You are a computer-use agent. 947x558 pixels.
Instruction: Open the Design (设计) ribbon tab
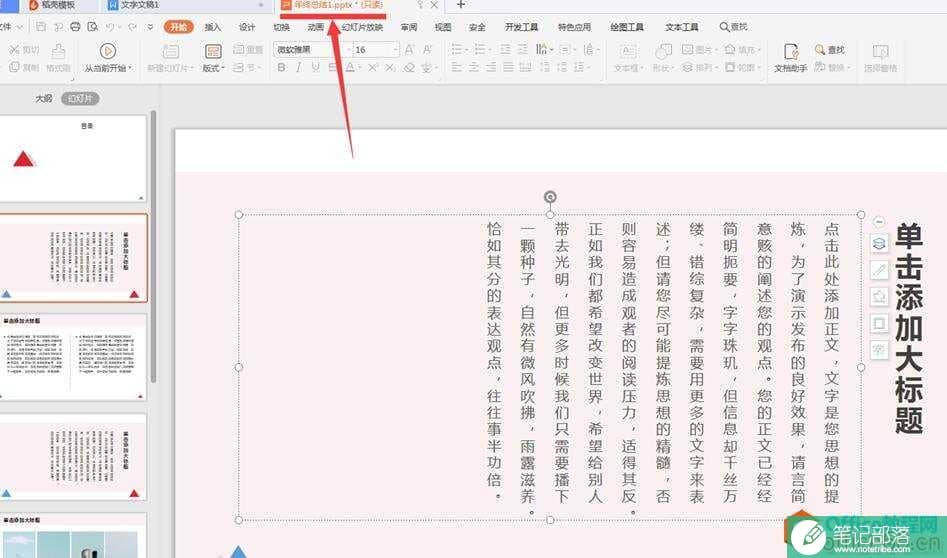pos(247,27)
